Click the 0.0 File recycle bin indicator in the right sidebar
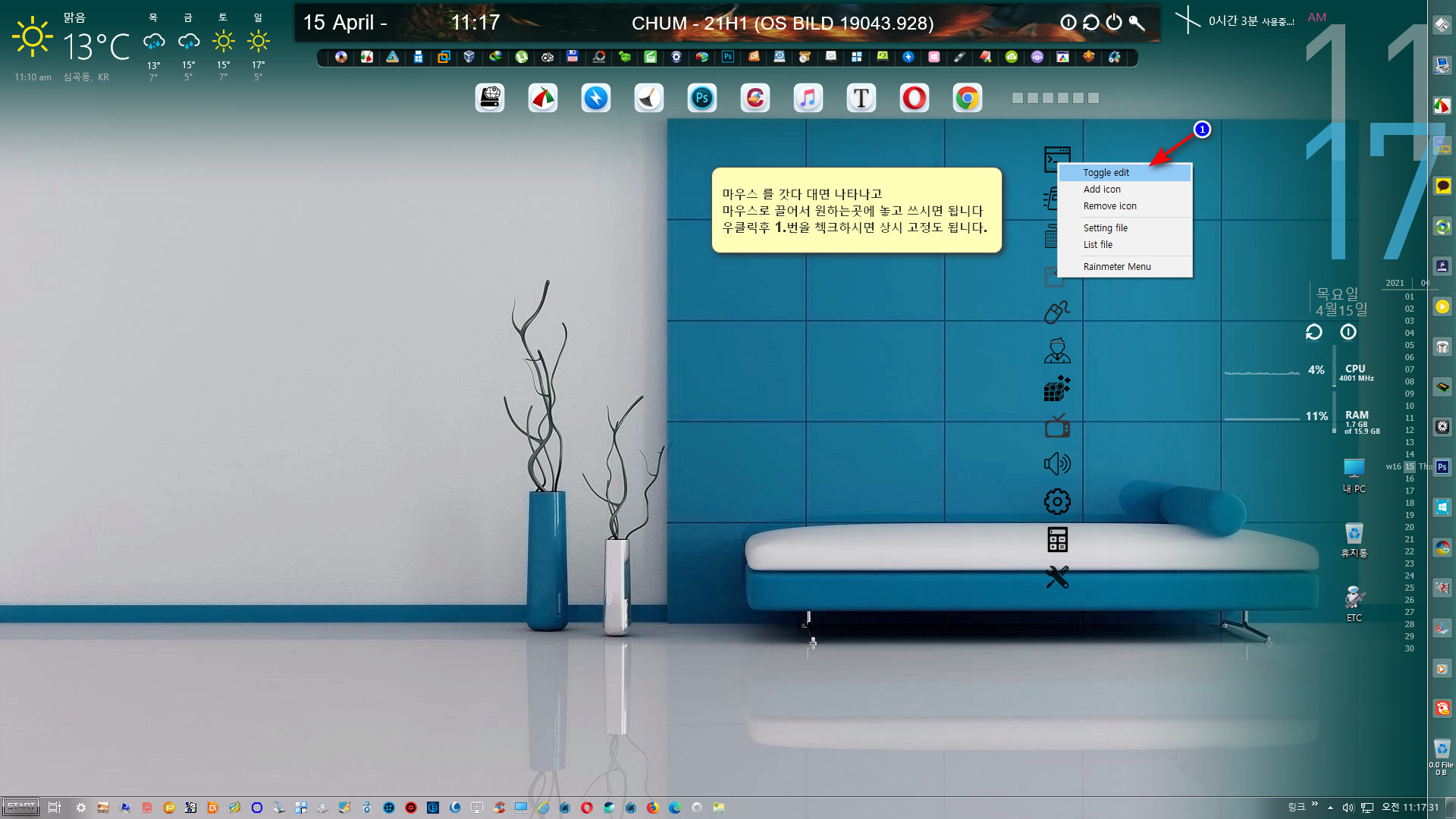This screenshot has width=1456, height=819. (1442, 757)
